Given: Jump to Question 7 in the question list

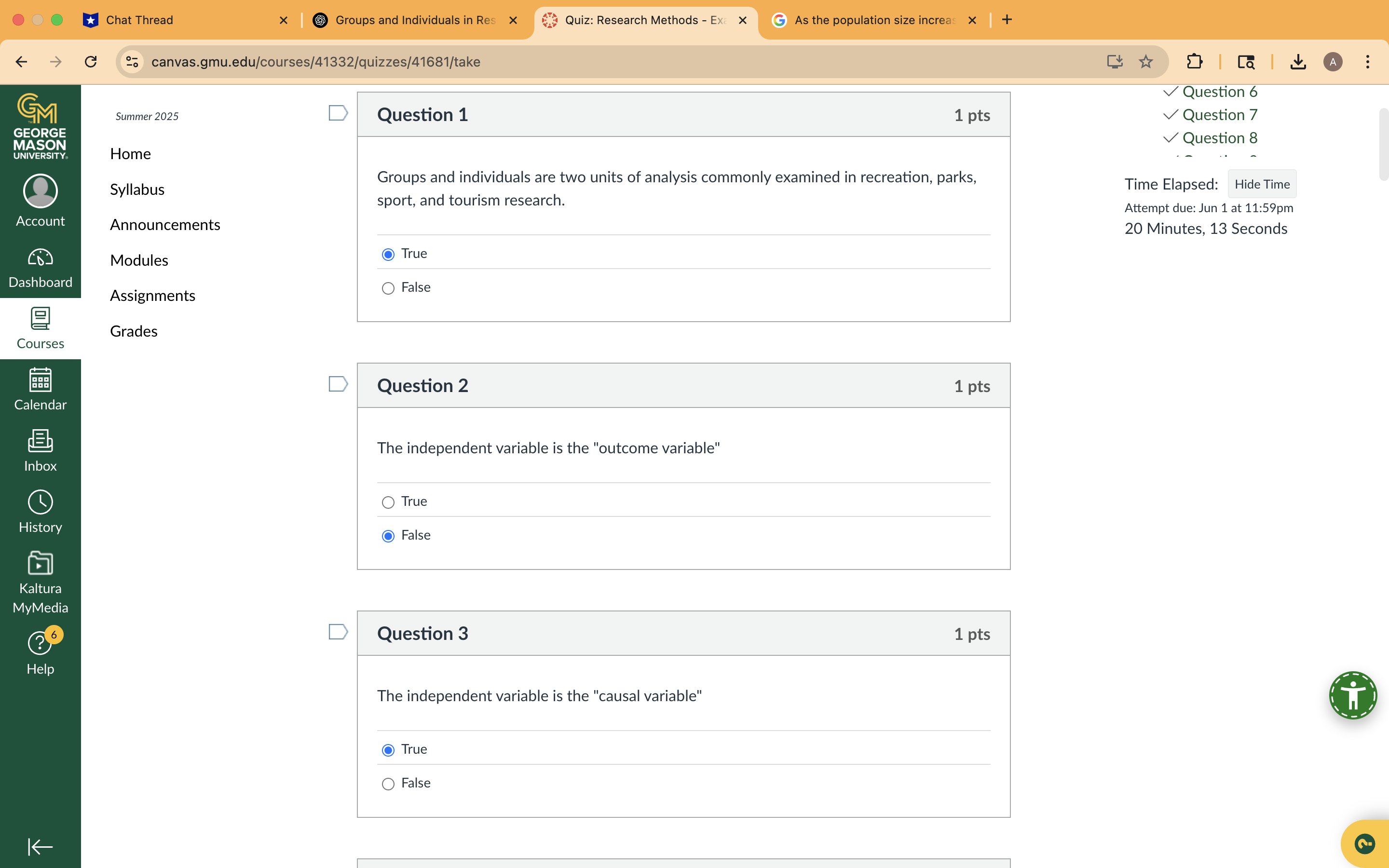Looking at the screenshot, I should coord(1220,114).
